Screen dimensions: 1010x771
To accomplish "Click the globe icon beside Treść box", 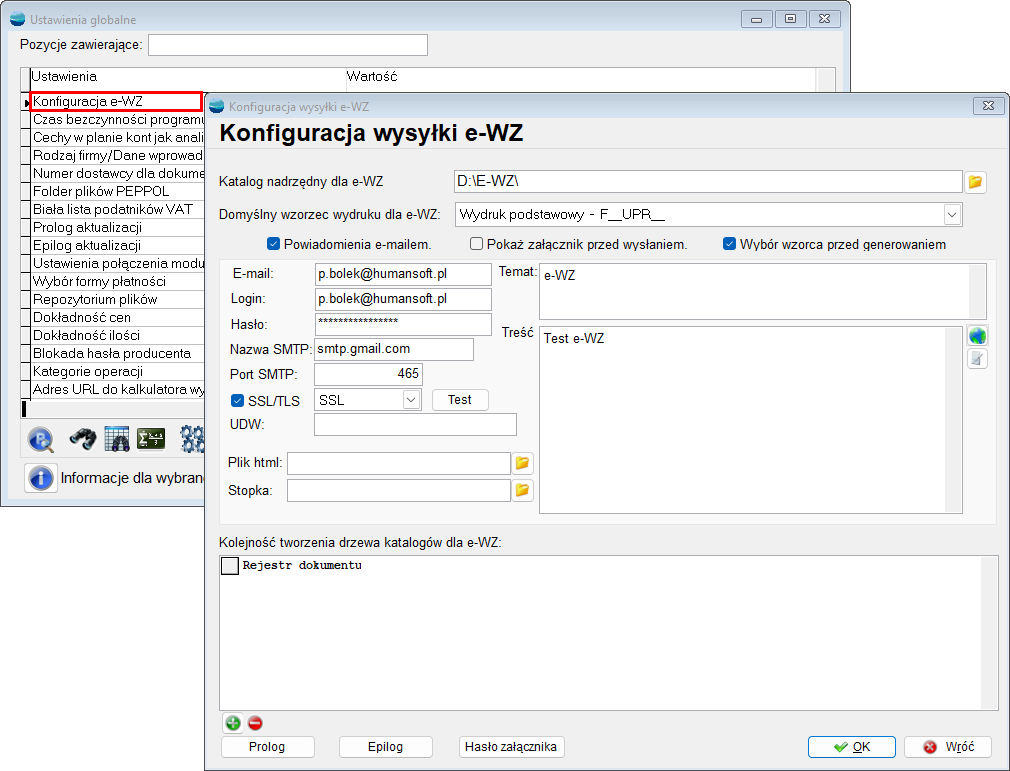I will point(977,336).
